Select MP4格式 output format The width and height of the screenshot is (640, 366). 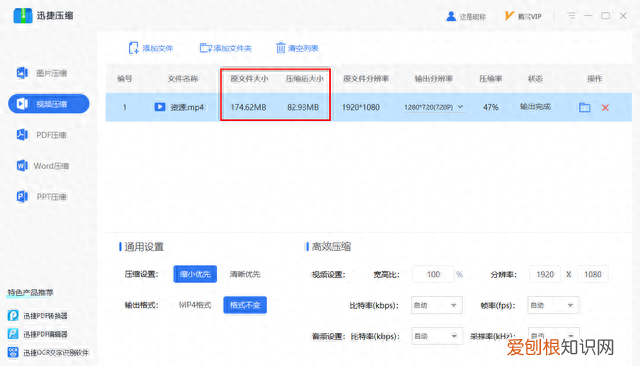coord(195,305)
